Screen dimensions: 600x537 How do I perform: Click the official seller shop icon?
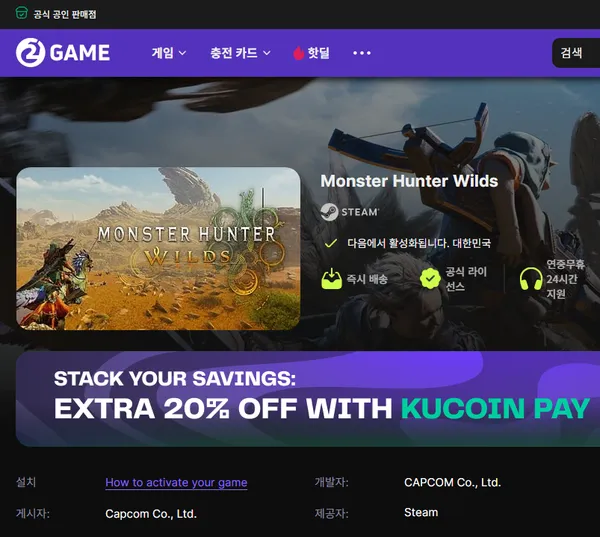[21, 13]
